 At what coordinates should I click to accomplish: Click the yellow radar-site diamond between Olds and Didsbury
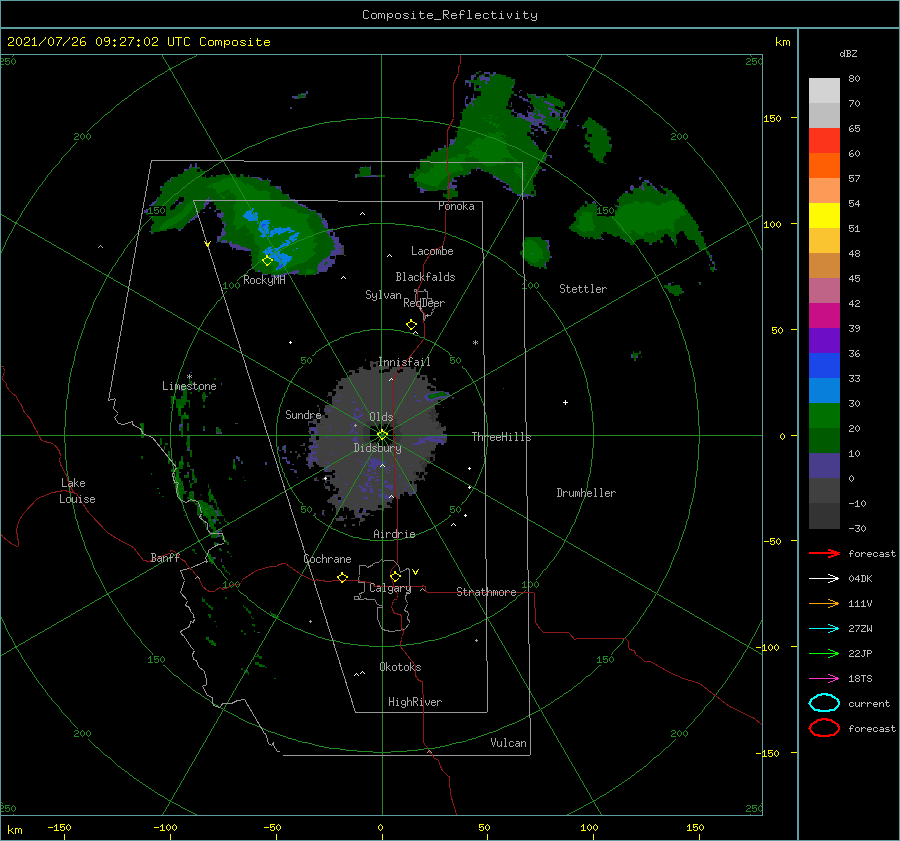coord(382,435)
